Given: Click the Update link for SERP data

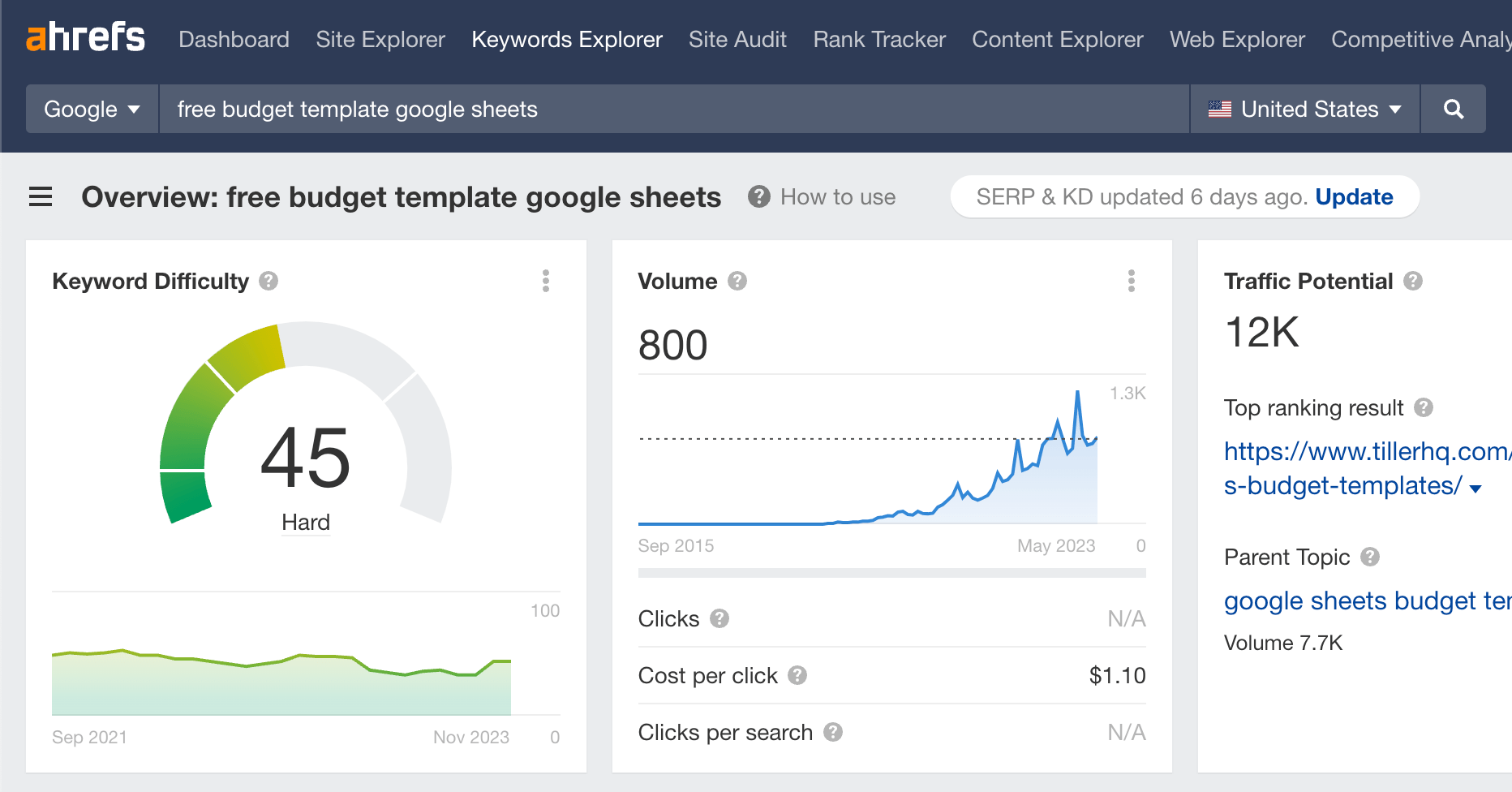Looking at the screenshot, I should (1354, 197).
